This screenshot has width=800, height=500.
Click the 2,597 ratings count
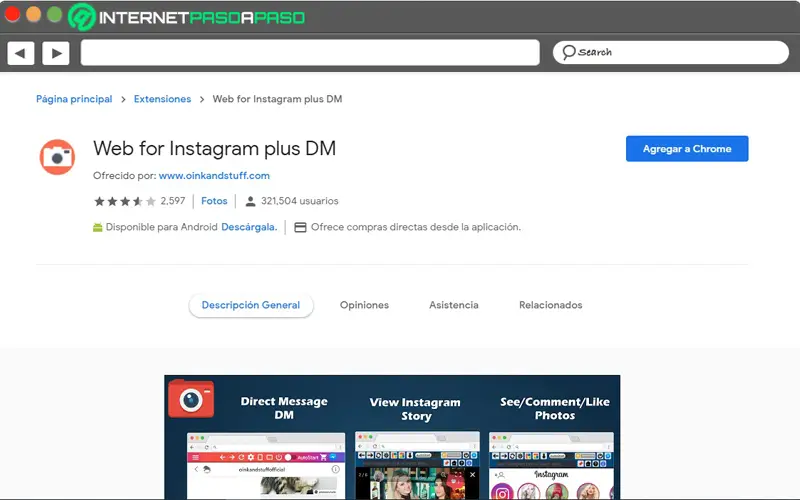[x=172, y=201]
